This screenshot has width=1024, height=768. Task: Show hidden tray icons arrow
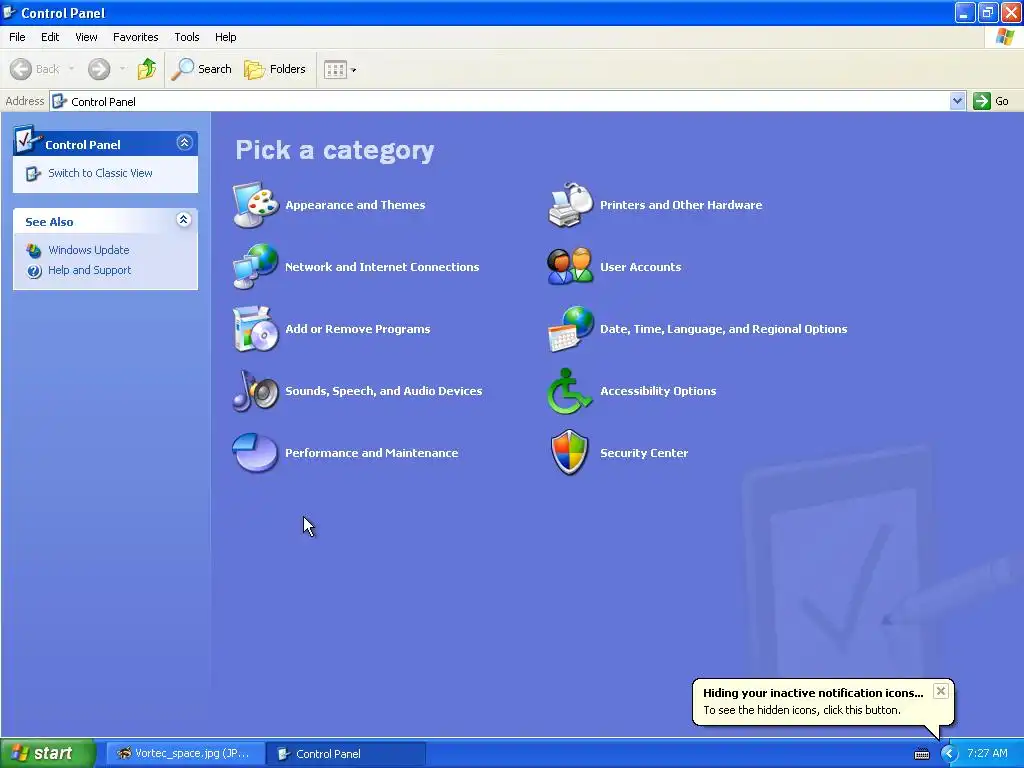949,754
